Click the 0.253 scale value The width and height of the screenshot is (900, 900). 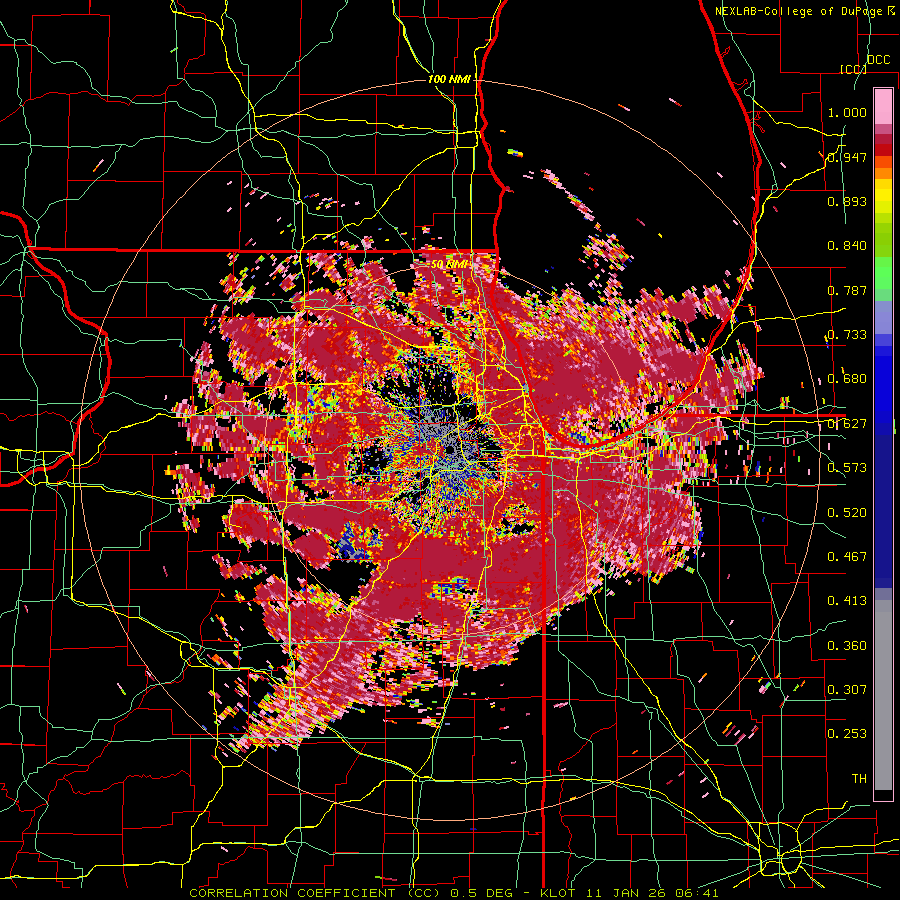click(847, 734)
